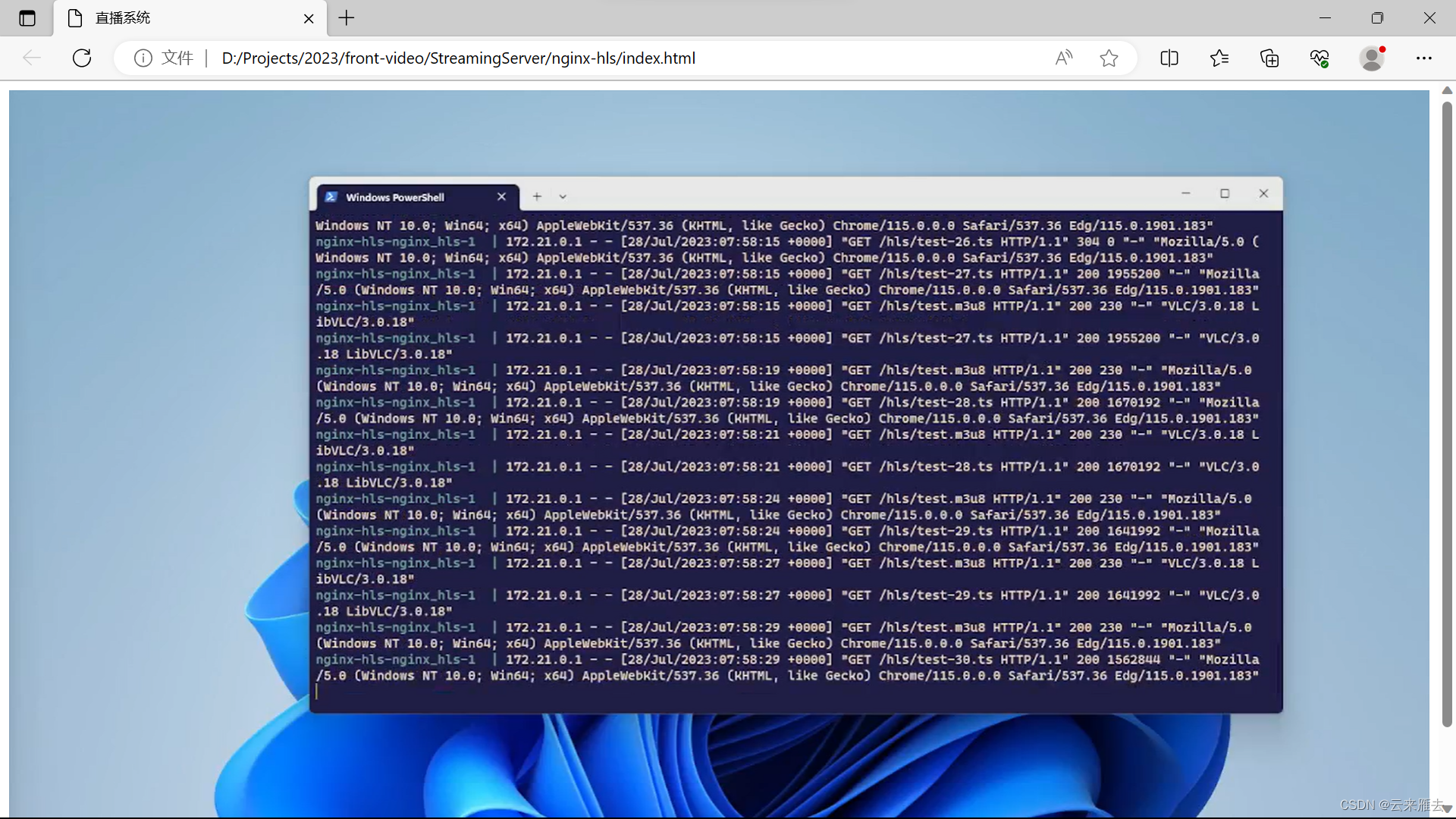The image size is (1456, 819).
Task: Minimize the PowerShell terminal window
Action: tap(1186, 193)
